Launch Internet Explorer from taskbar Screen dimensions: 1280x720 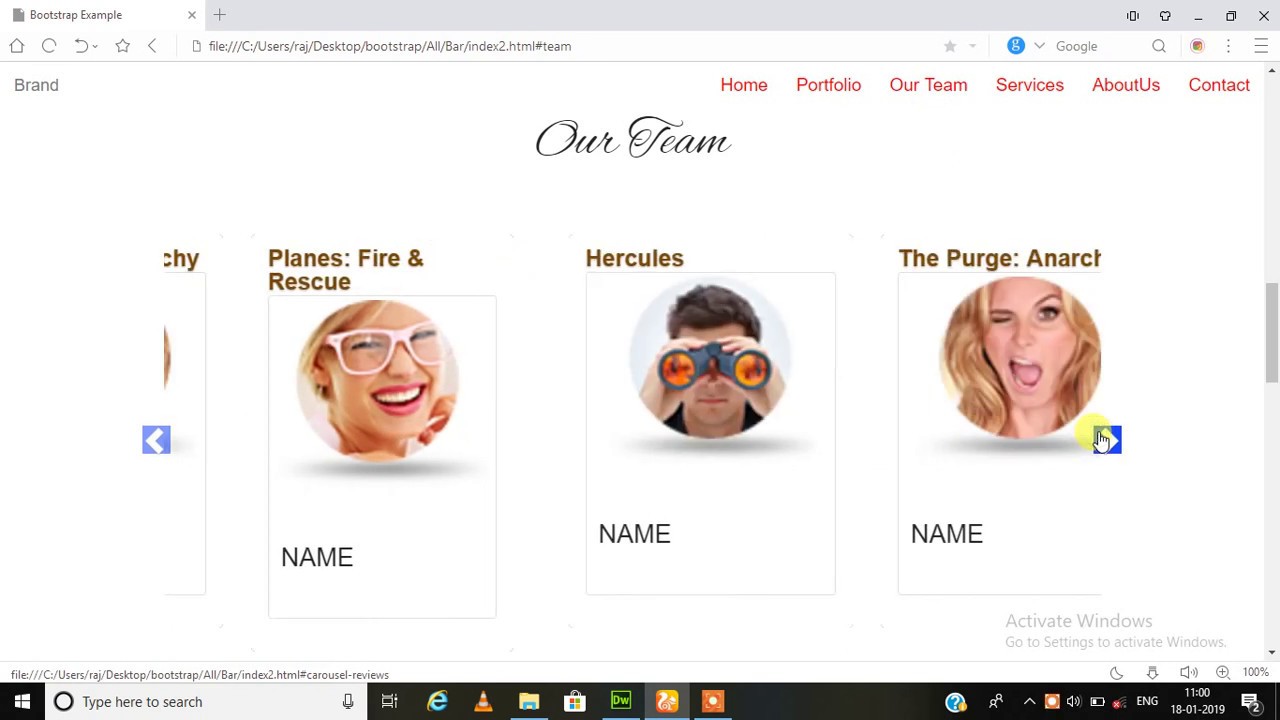coord(437,702)
